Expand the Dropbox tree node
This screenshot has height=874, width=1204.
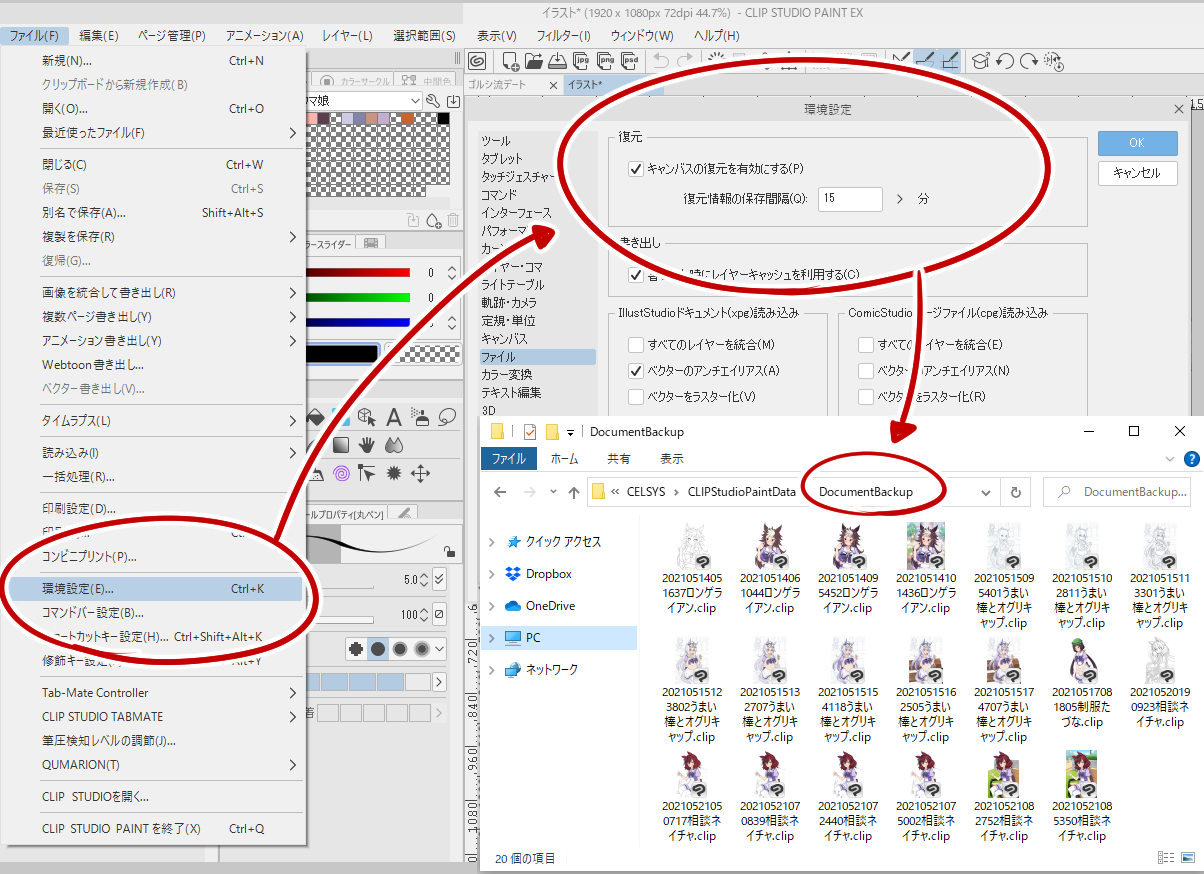tap(491, 574)
